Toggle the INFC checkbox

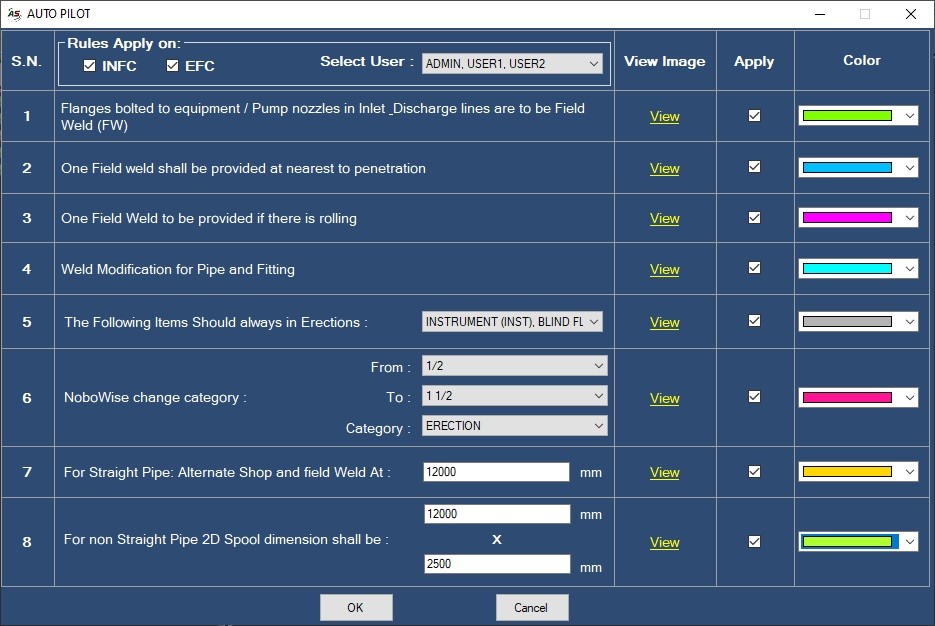coord(89,66)
